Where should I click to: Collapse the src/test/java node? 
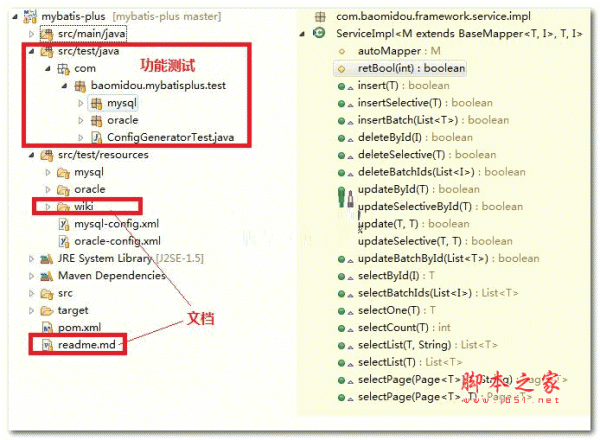point(31,51)
